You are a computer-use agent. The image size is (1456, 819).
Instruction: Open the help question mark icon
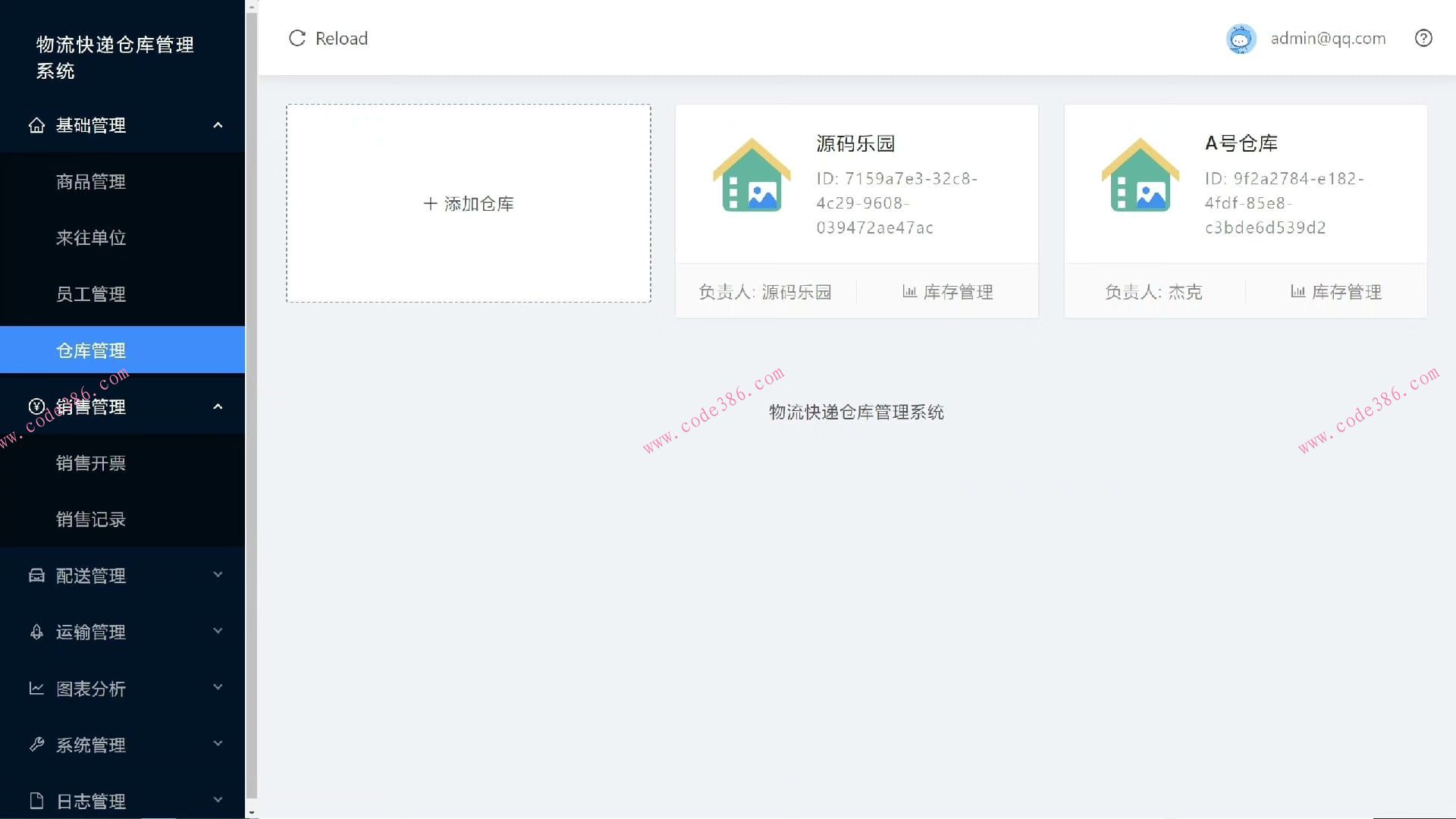click(1423, 38)
